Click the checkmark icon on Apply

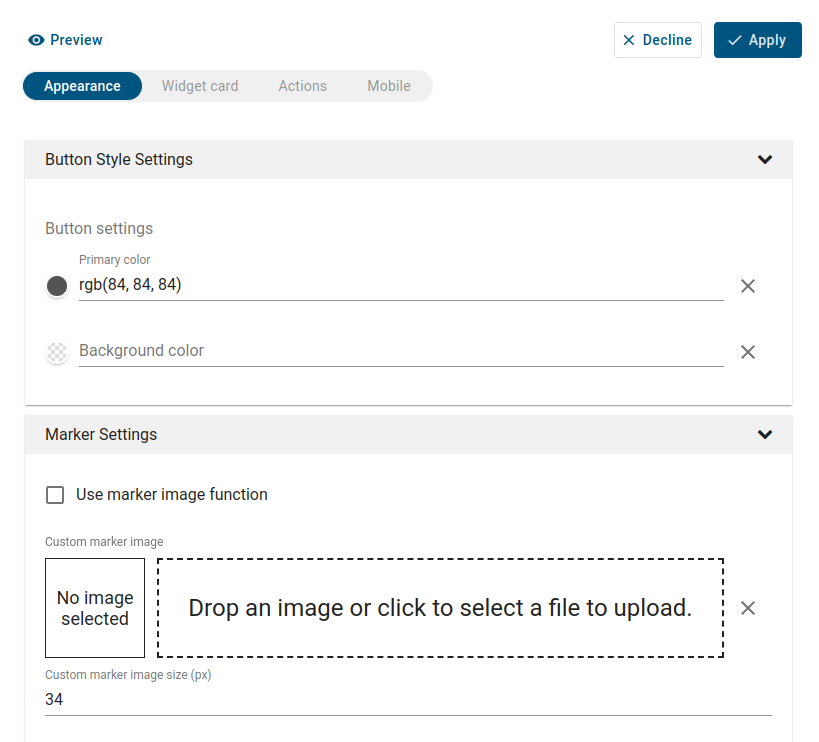click(735, 40)
